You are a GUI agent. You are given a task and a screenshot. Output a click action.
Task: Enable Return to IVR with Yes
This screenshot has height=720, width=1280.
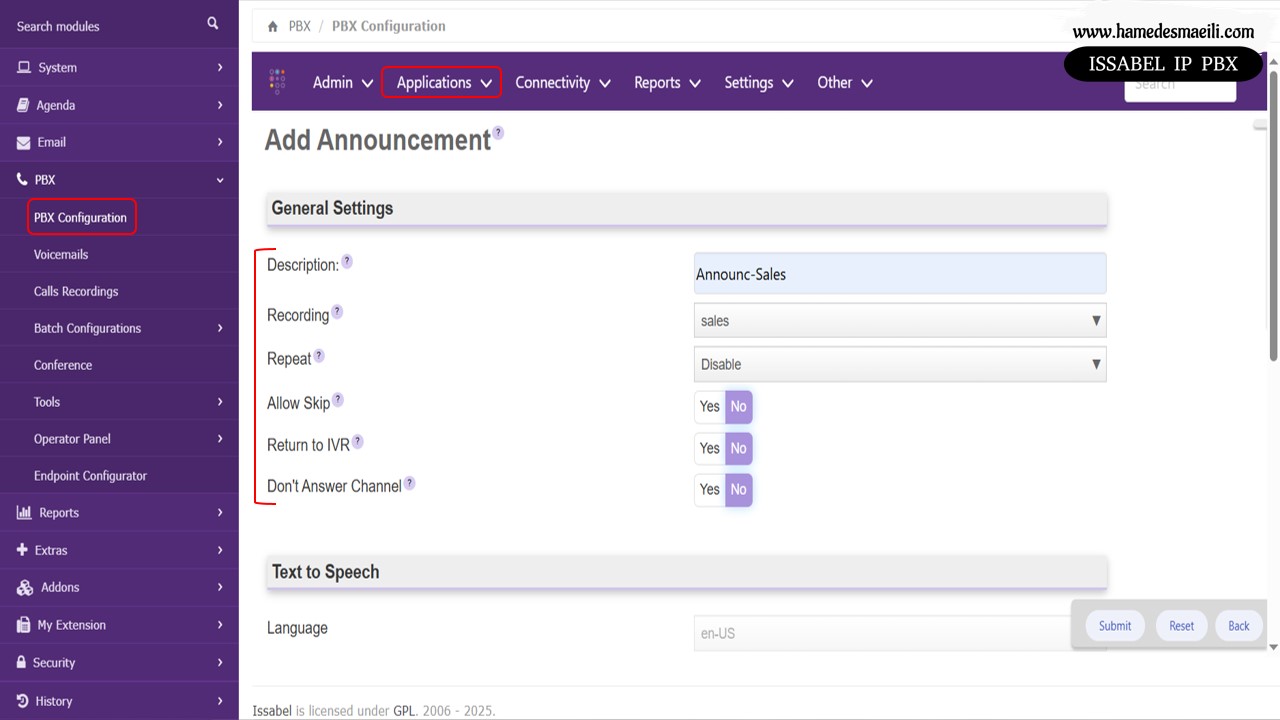click(710, 449)
